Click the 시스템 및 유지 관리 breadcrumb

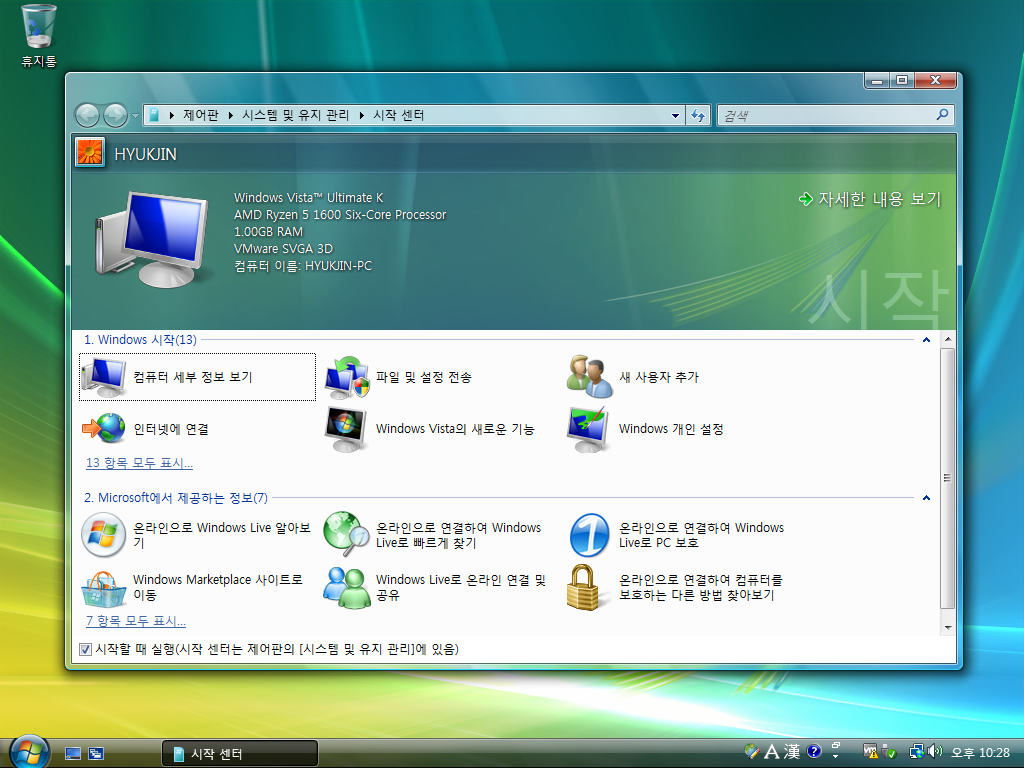tap(295, 116)
